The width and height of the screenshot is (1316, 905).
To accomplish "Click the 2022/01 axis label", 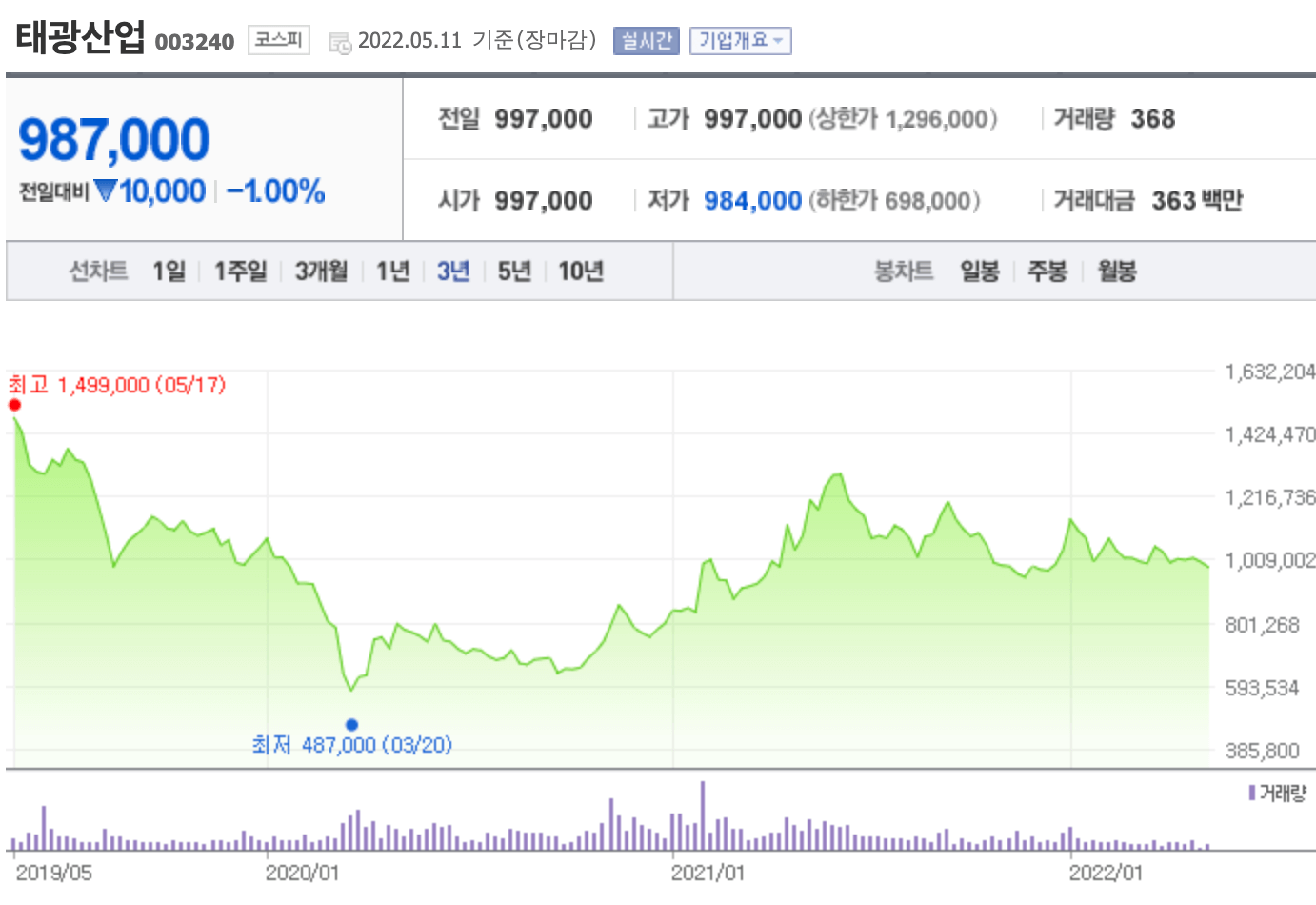I will (x=1106, y=874).
